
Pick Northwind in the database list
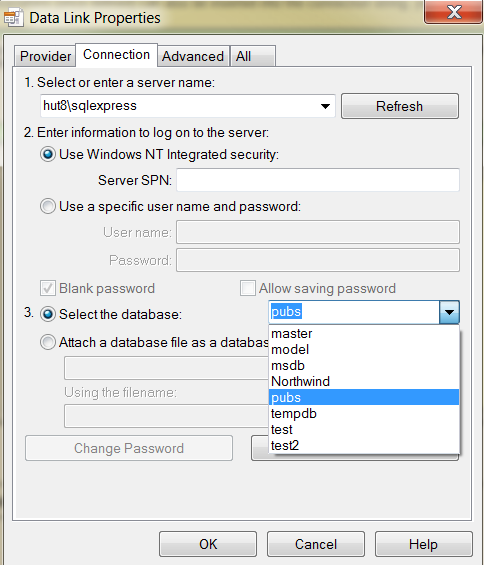click(x=364, y=381)
